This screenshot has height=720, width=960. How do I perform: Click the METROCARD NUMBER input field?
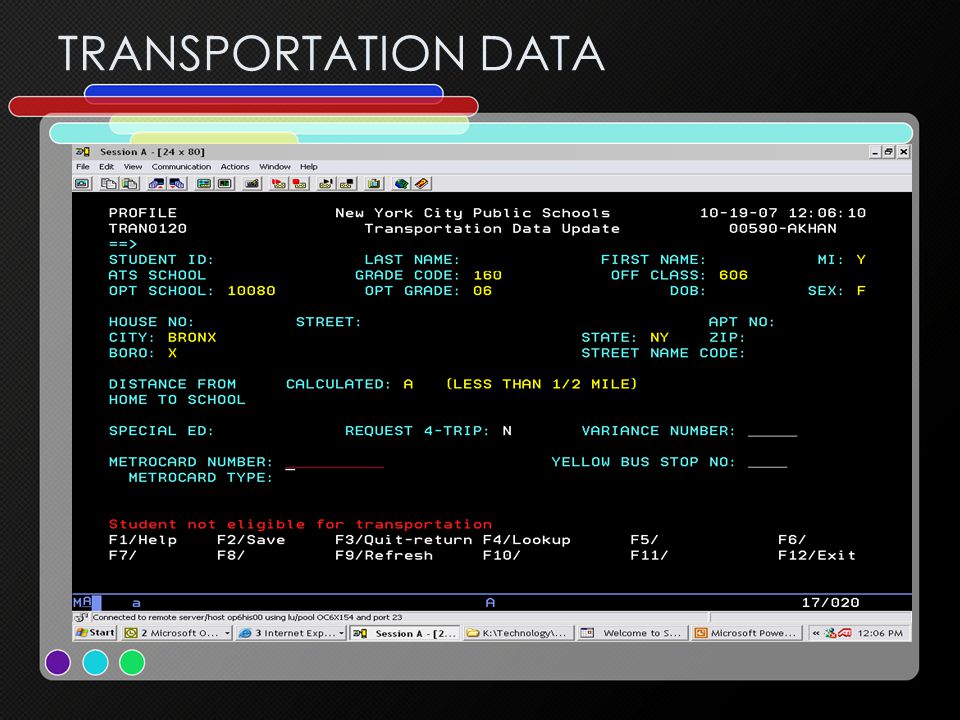pyautogui.click(x=335, y=462)
